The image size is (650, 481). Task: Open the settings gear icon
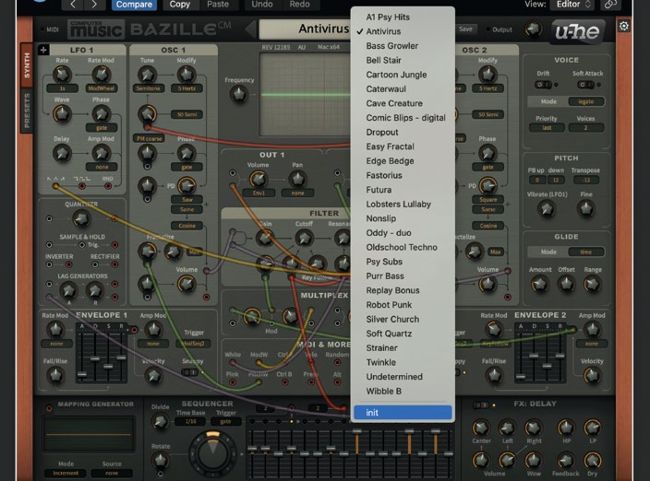[623, 27]
